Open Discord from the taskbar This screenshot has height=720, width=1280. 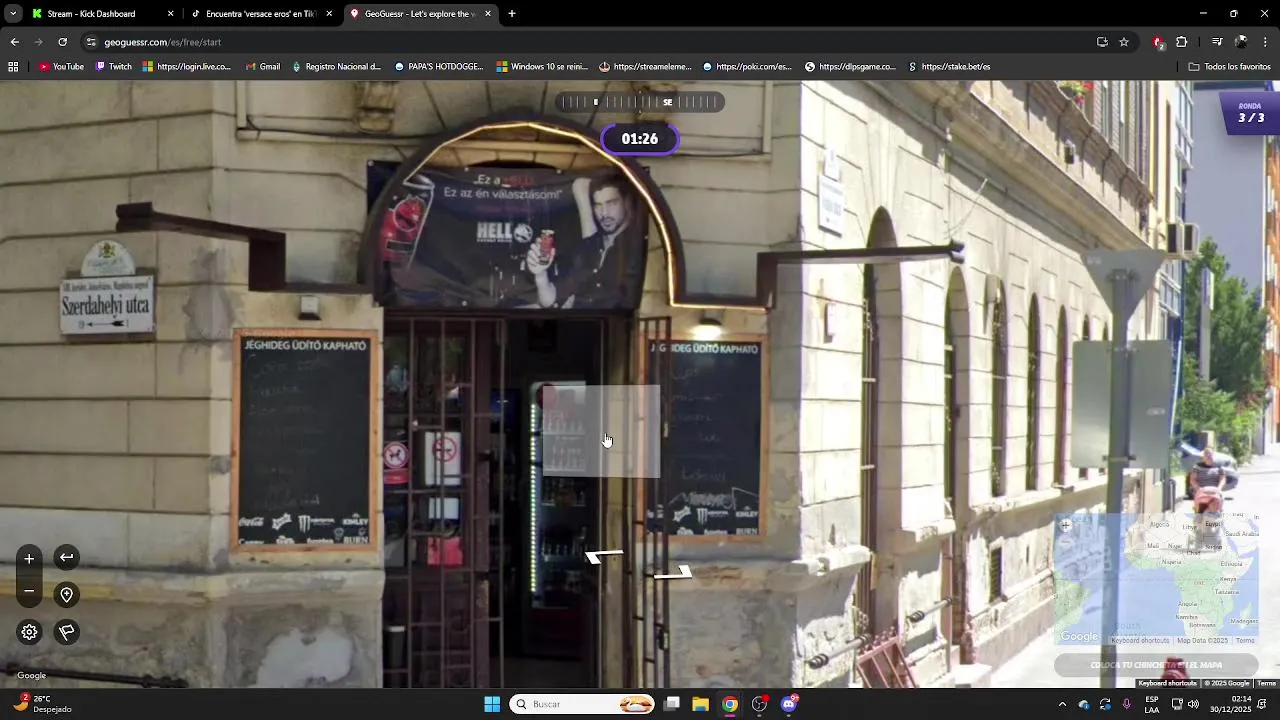pos(789,704)
